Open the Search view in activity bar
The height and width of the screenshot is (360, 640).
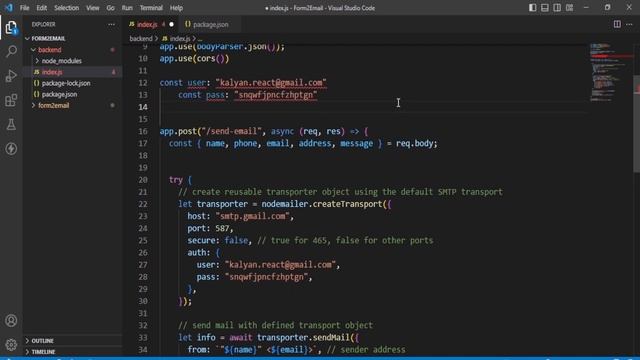click(11, 51)
